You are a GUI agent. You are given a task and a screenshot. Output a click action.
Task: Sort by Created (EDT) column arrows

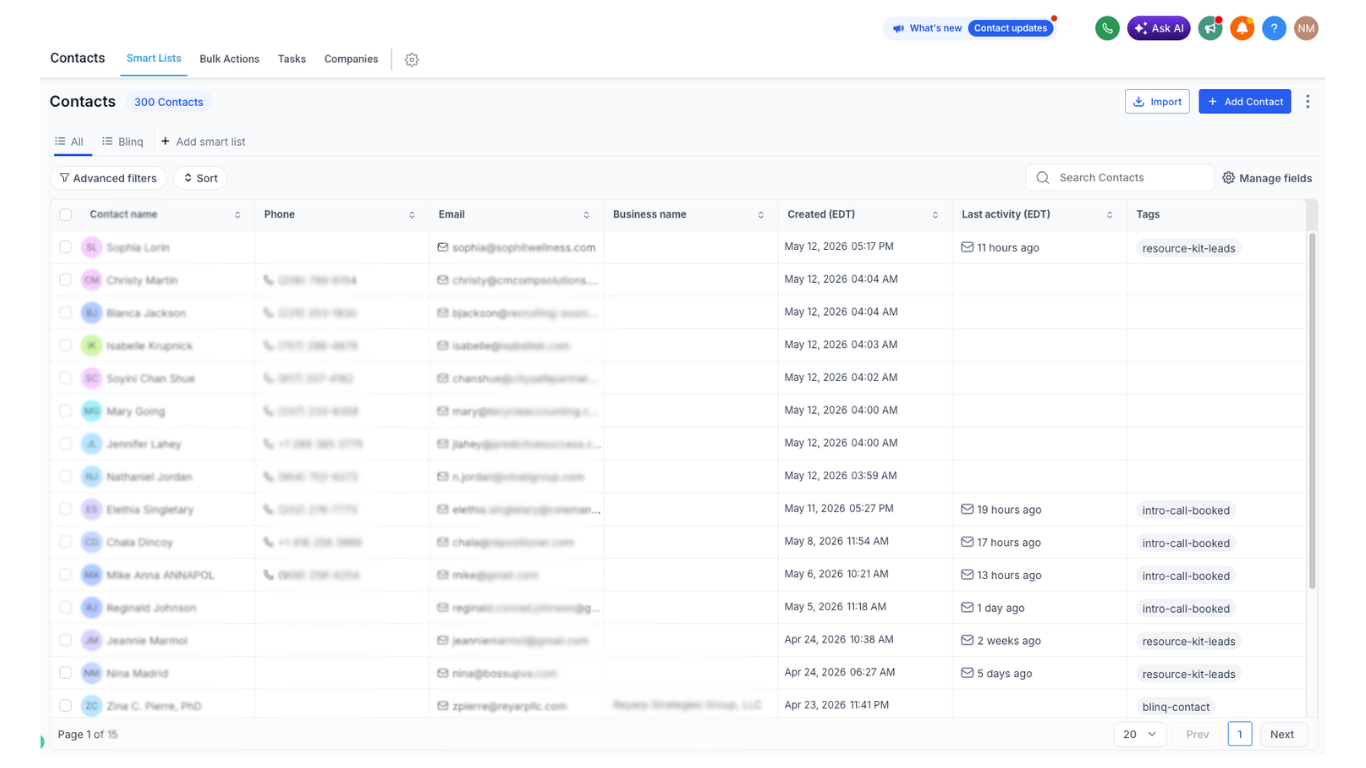(x=936, y=215)
